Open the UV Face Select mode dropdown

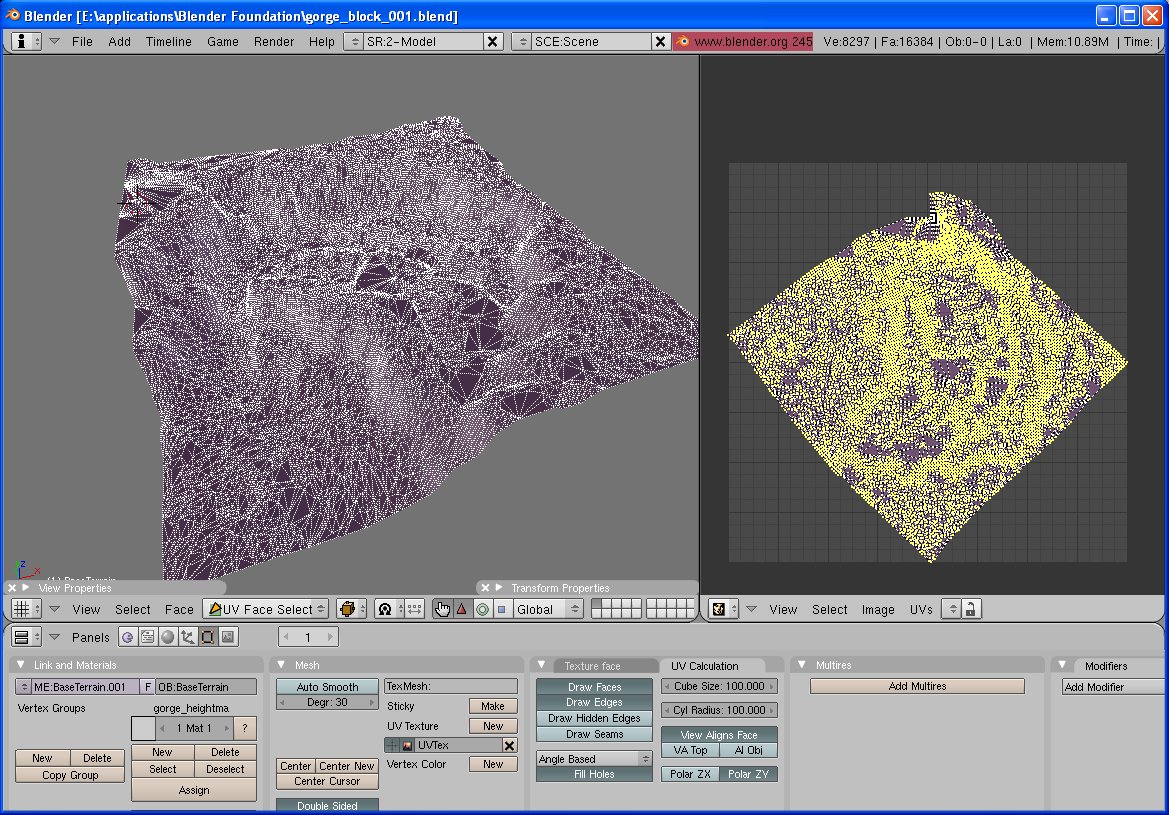point(266,609)
